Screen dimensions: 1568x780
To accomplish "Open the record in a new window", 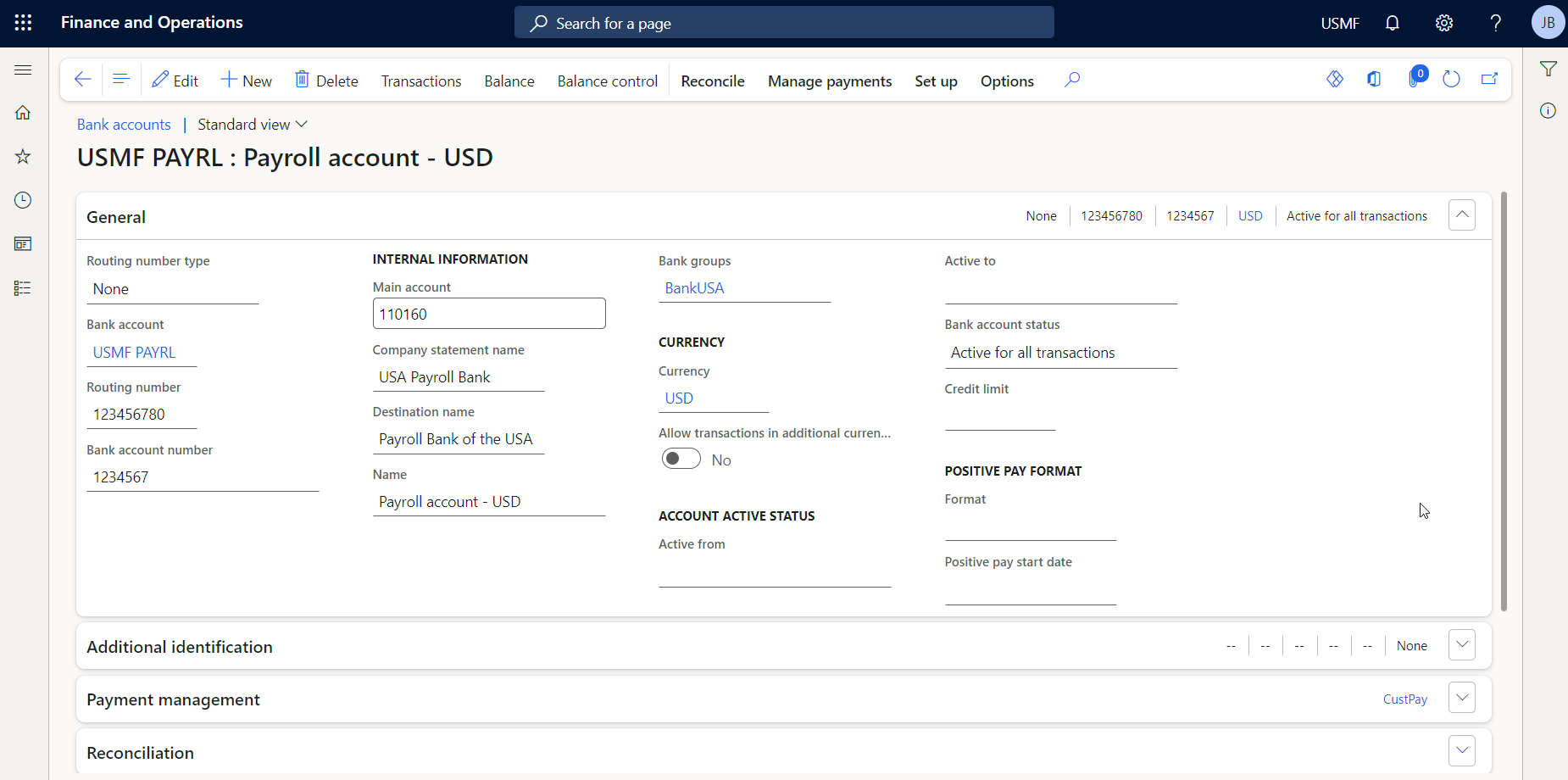I will tap(1490, 78).
